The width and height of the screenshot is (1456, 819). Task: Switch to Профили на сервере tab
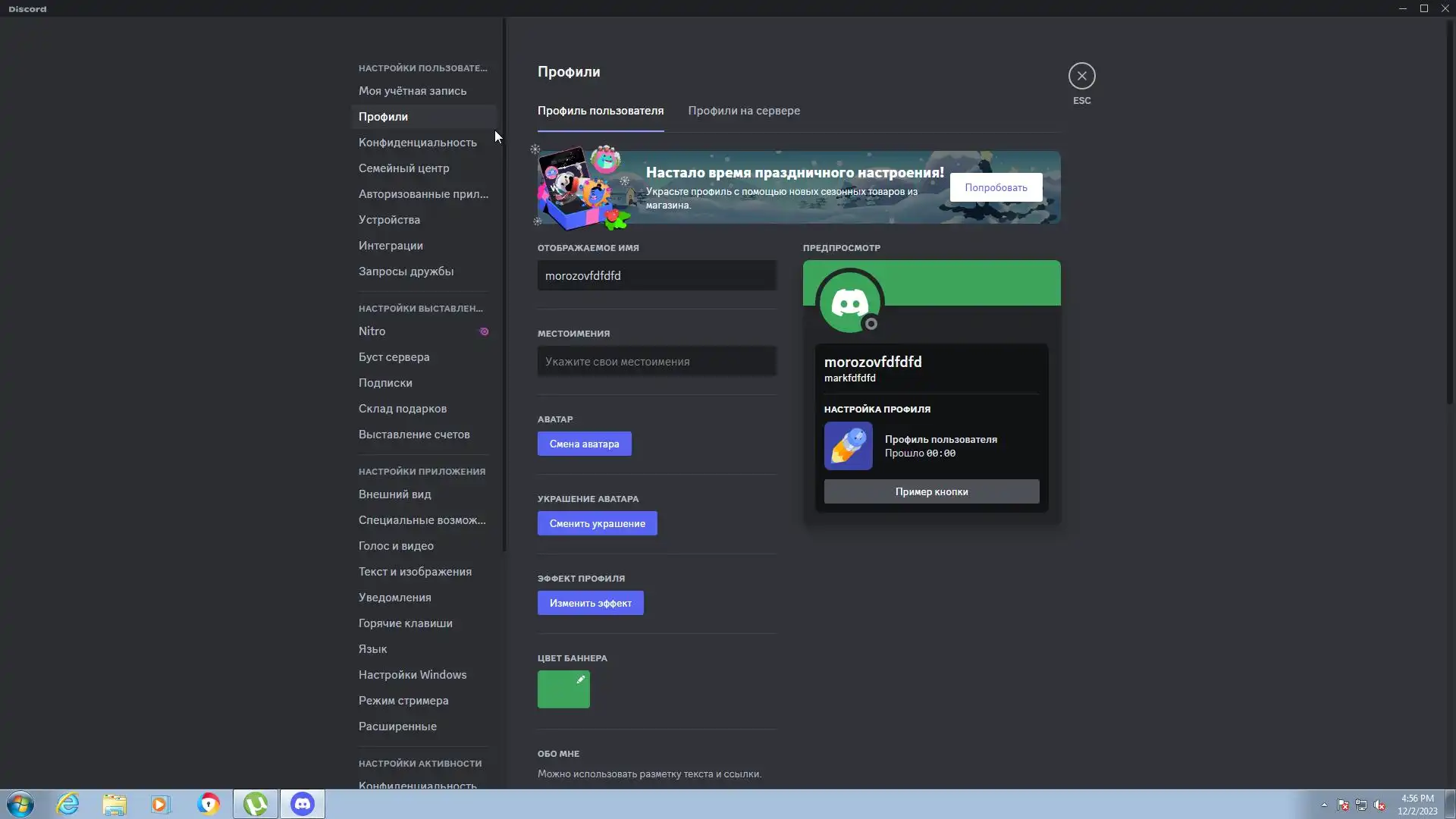pos(743,111)
